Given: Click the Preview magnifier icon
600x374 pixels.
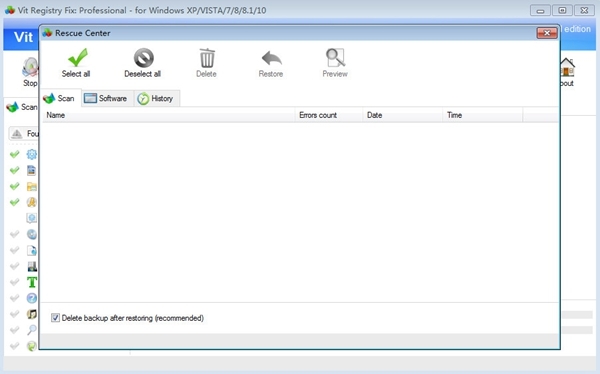Looking at the screenshot, I should pos(336,57).
